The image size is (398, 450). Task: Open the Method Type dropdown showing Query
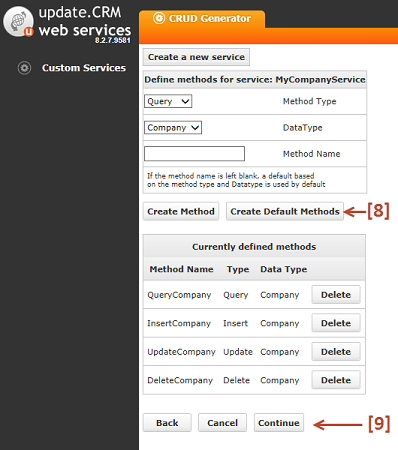coord(168,101)
